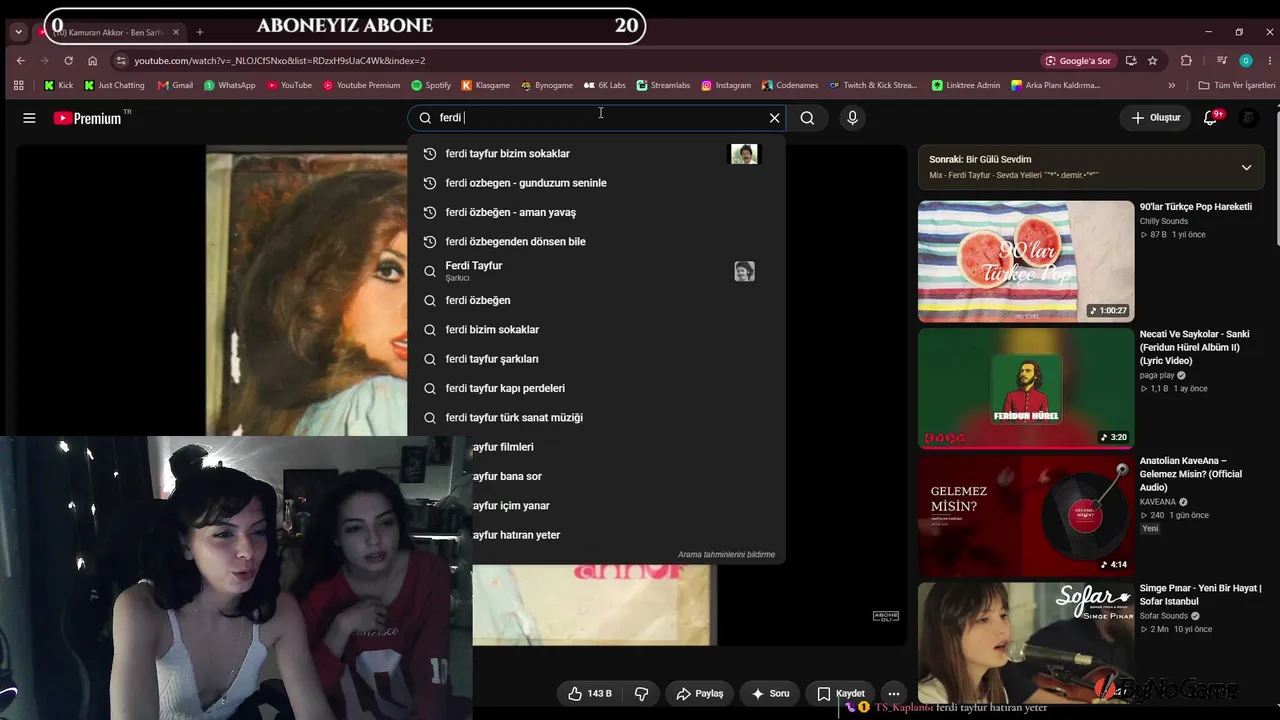The width and height of the screenshot is (1280, 720).
Task: Open the 6K Labs bookmark
Action: coord(604,85)
